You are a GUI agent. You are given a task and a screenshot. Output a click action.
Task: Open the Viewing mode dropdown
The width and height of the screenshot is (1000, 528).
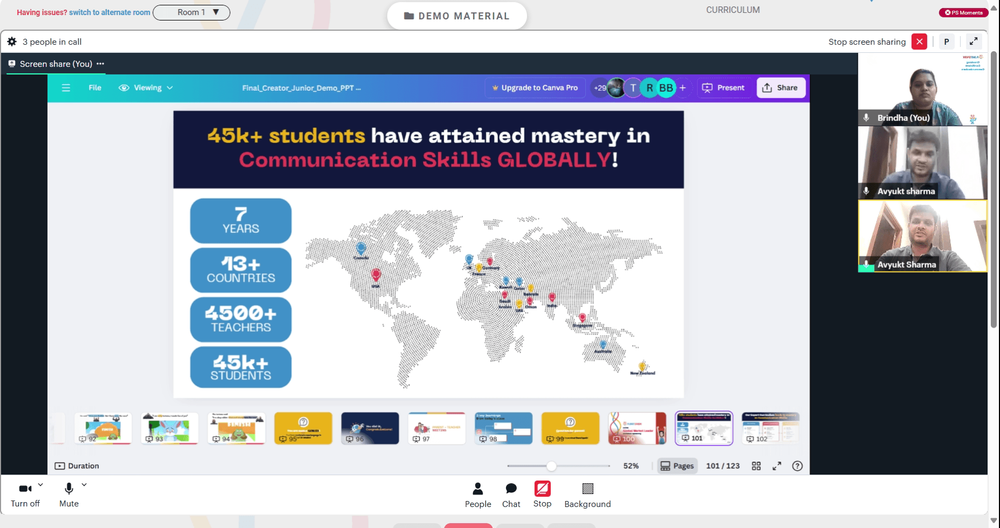click(x=146, y=88)
